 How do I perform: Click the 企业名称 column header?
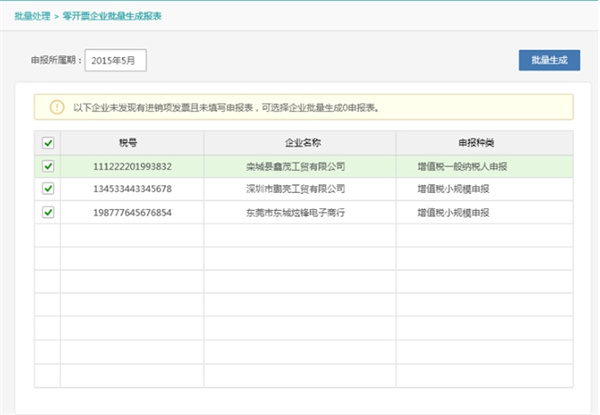pyautogui.click(x=300, y=143)
